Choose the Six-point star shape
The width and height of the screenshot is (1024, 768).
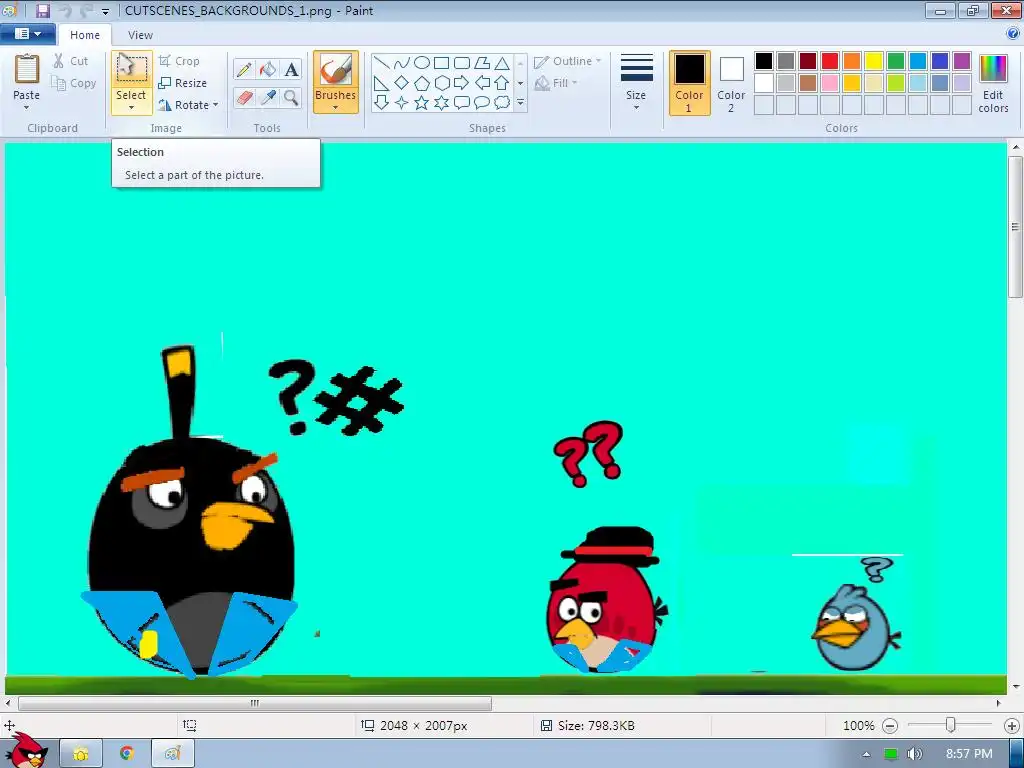click(441, 103)
